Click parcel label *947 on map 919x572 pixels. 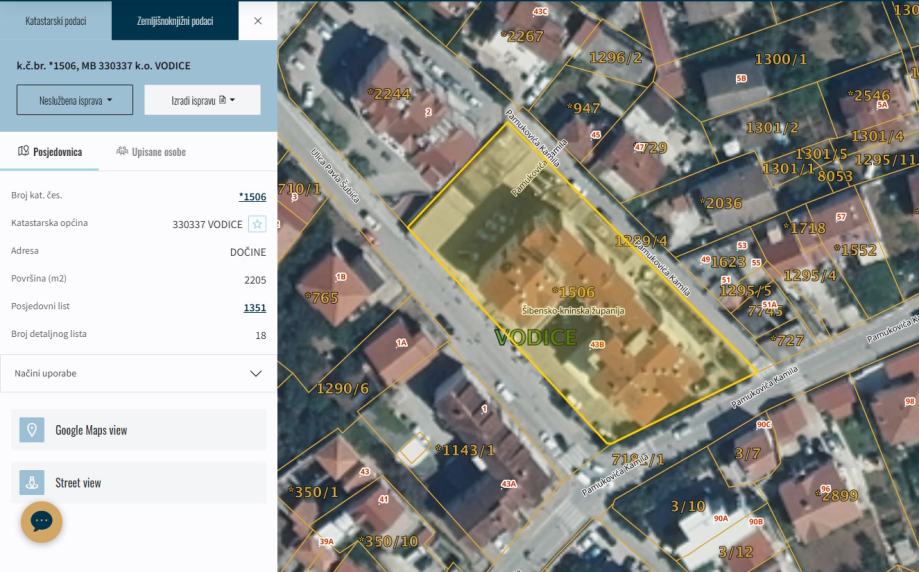584,108
